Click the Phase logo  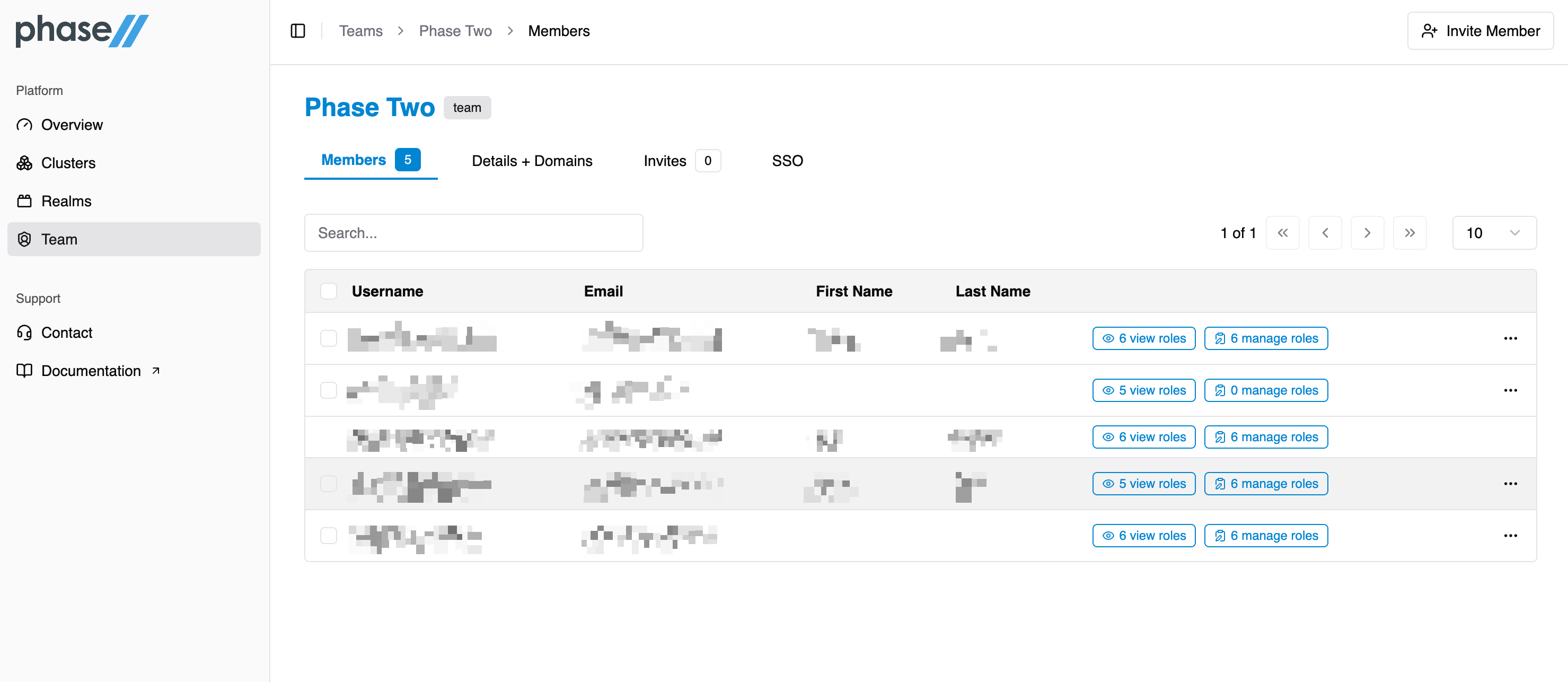(x=82, y=30)
